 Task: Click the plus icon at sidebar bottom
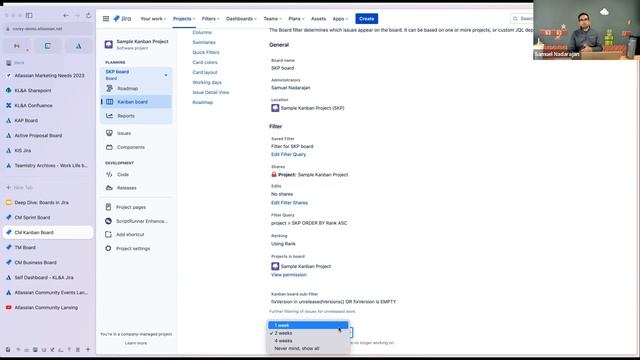pos(88,349)
